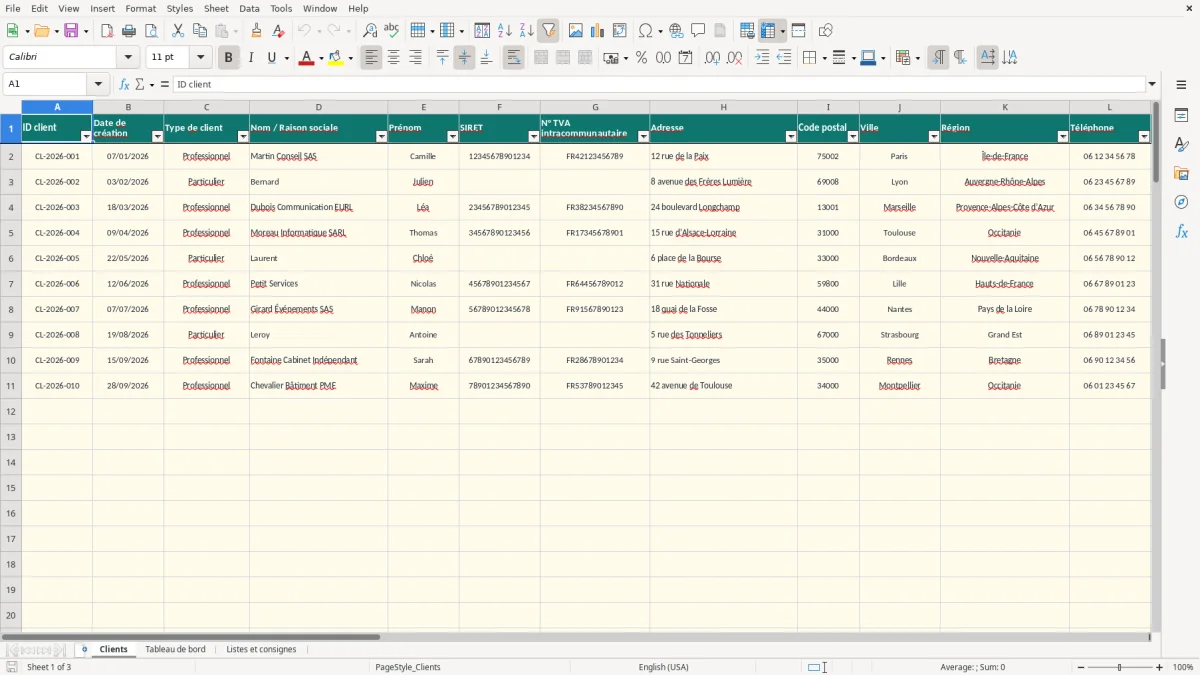Click Add Decimal Place icon

(712, 58)
